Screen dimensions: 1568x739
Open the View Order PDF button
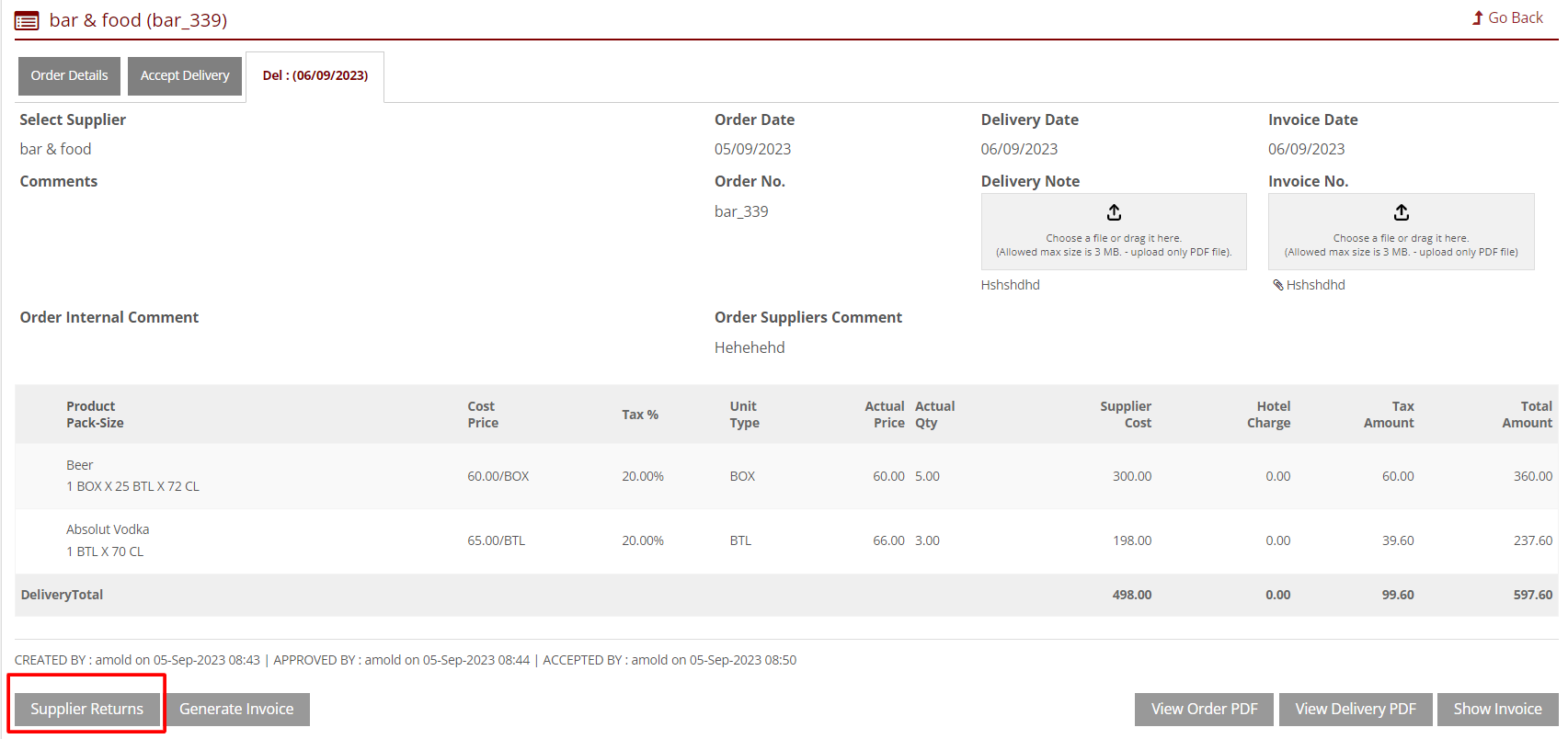(x=1204, y=709)
